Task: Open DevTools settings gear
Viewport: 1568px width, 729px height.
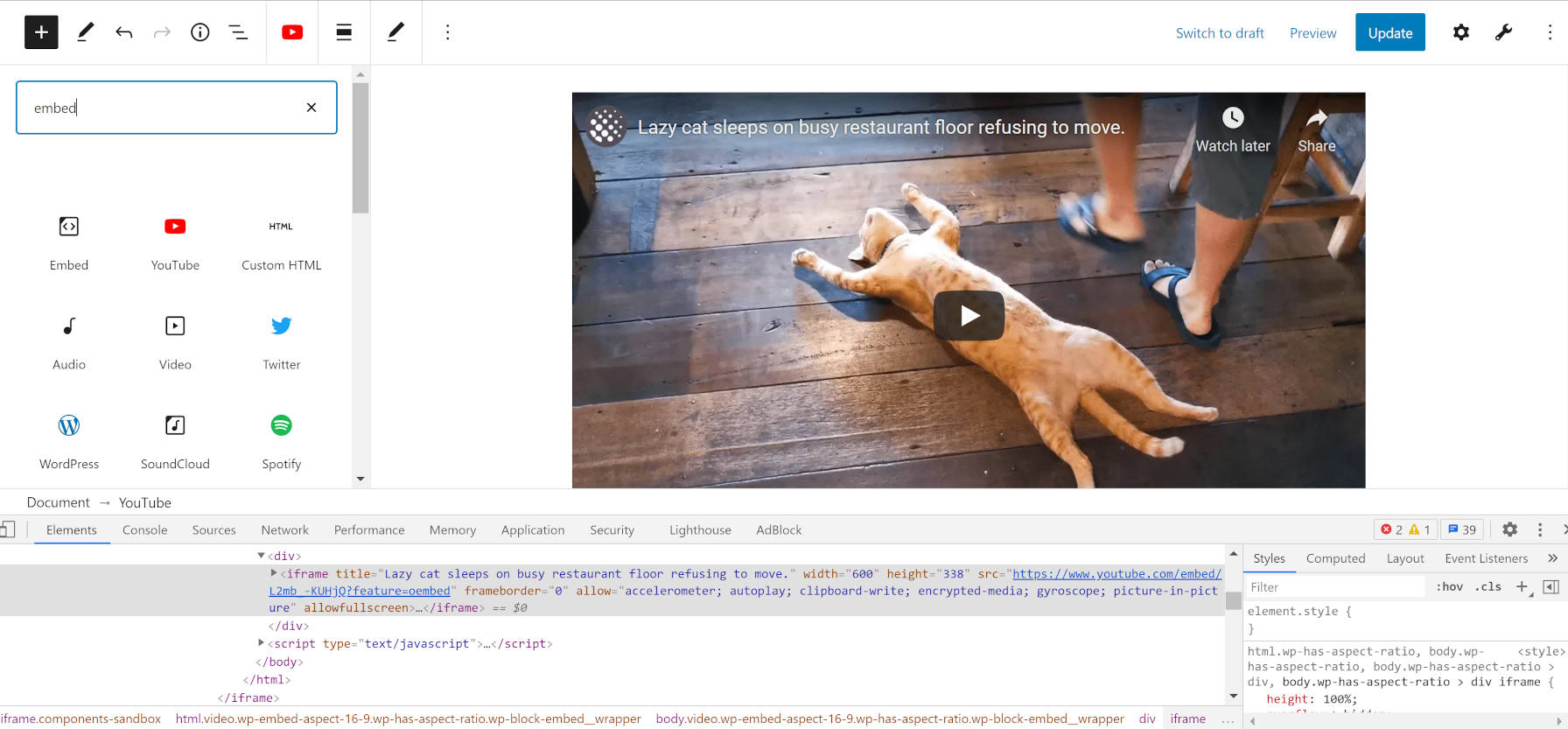Action: [1510, 529]
